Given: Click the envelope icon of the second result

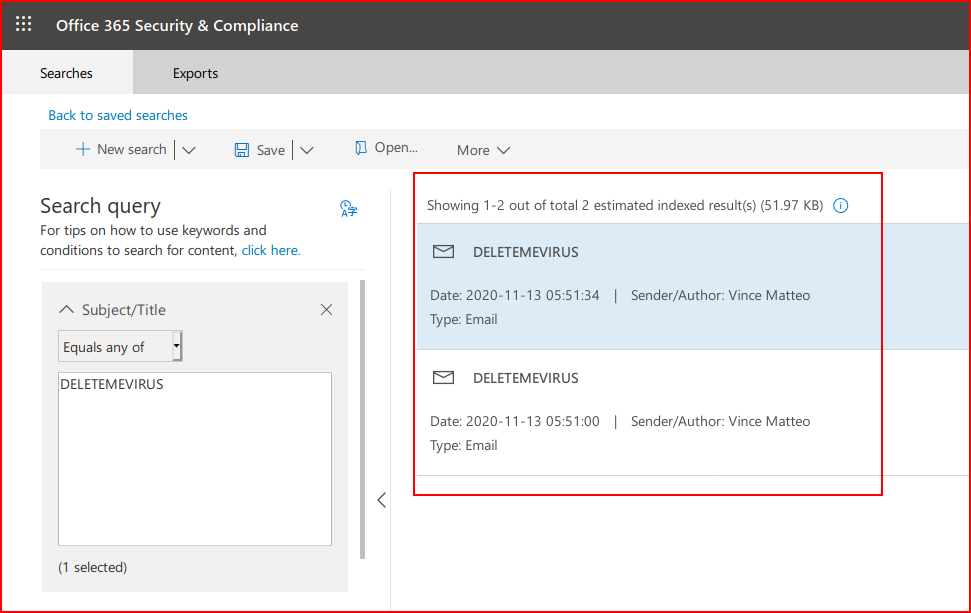Looking at the screenshot, I should [x=443, y=377].
